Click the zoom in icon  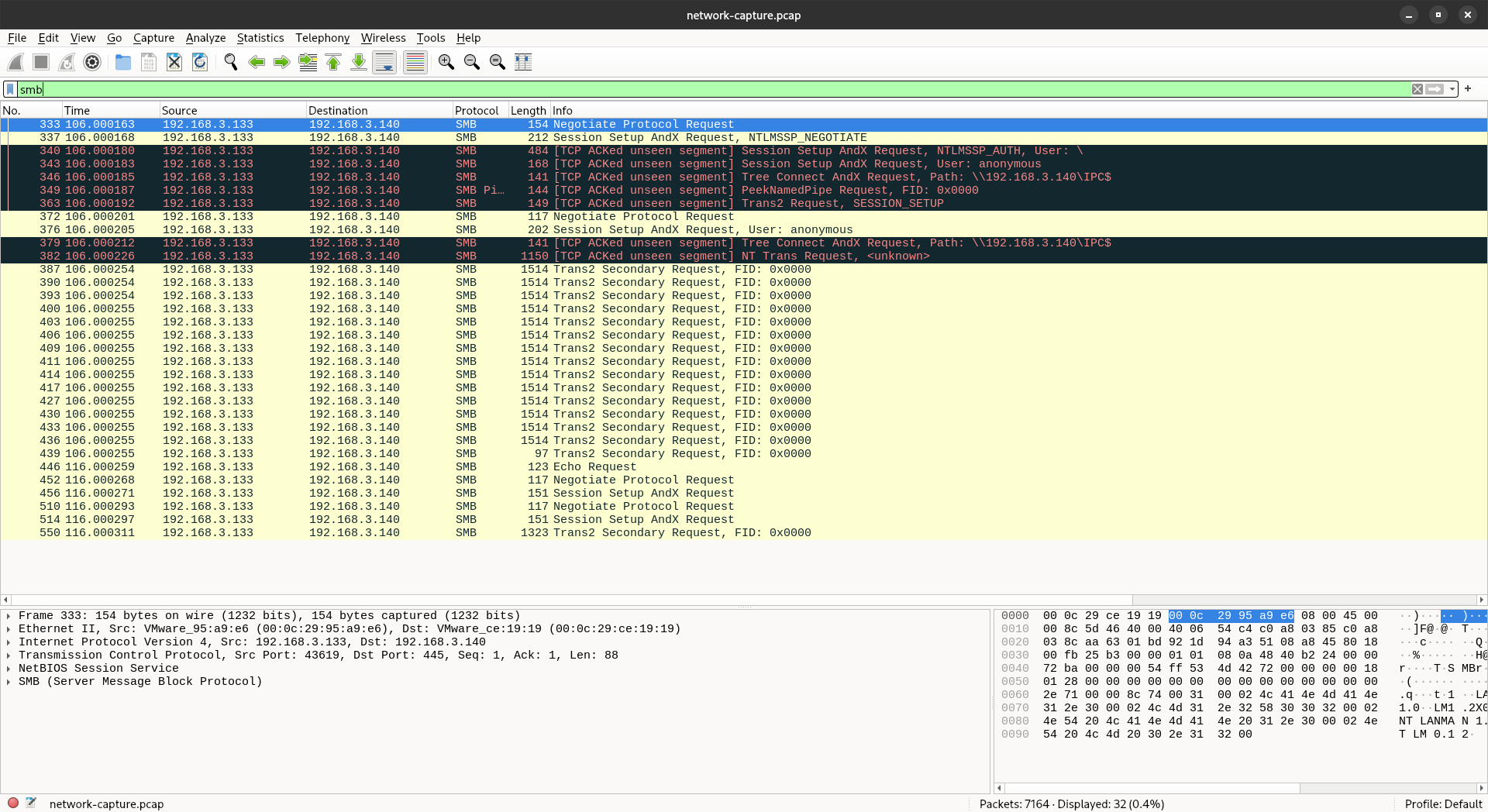(x=446, y=62)
